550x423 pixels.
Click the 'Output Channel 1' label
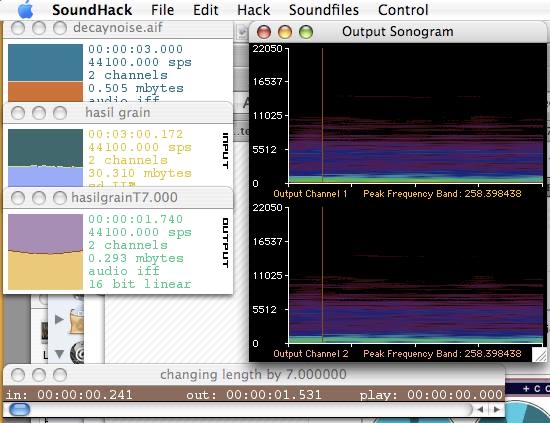(x=310, y=194)
